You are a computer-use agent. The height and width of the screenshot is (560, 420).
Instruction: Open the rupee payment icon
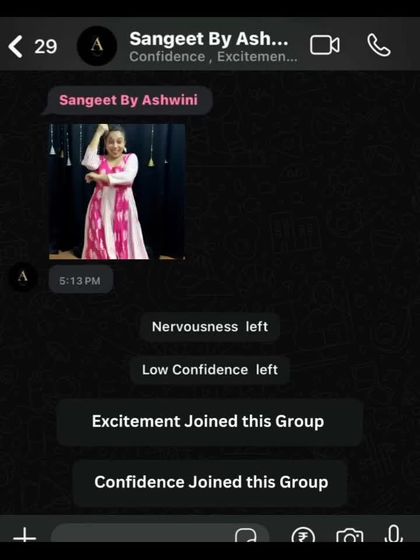click(303, 535)
